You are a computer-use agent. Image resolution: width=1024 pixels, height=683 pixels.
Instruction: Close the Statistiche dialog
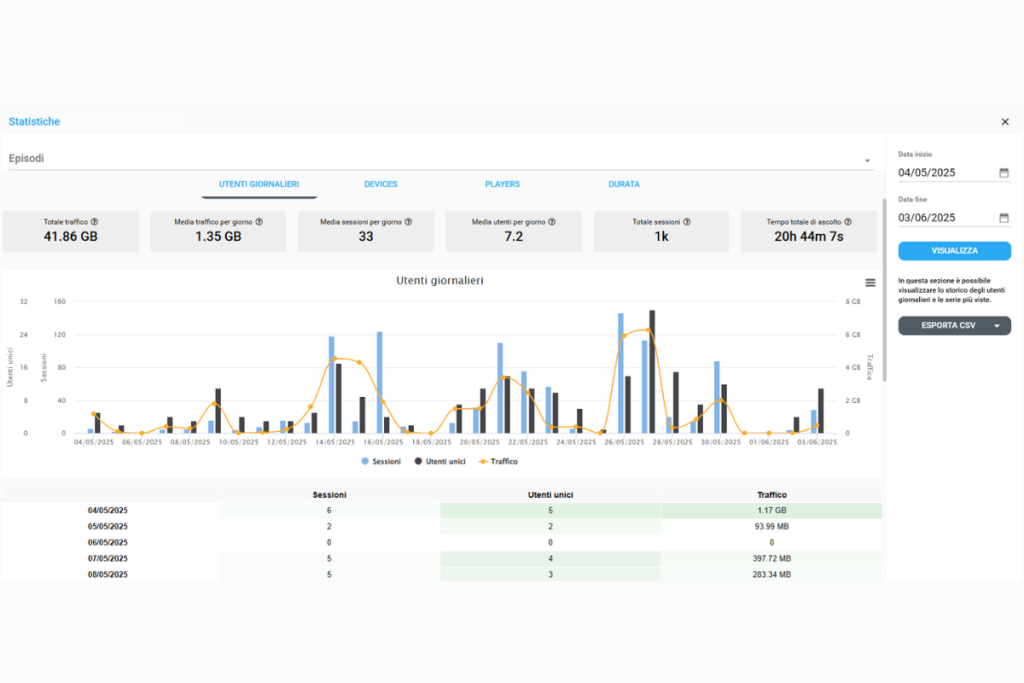pyautogui.click(x=1004, y=121)
